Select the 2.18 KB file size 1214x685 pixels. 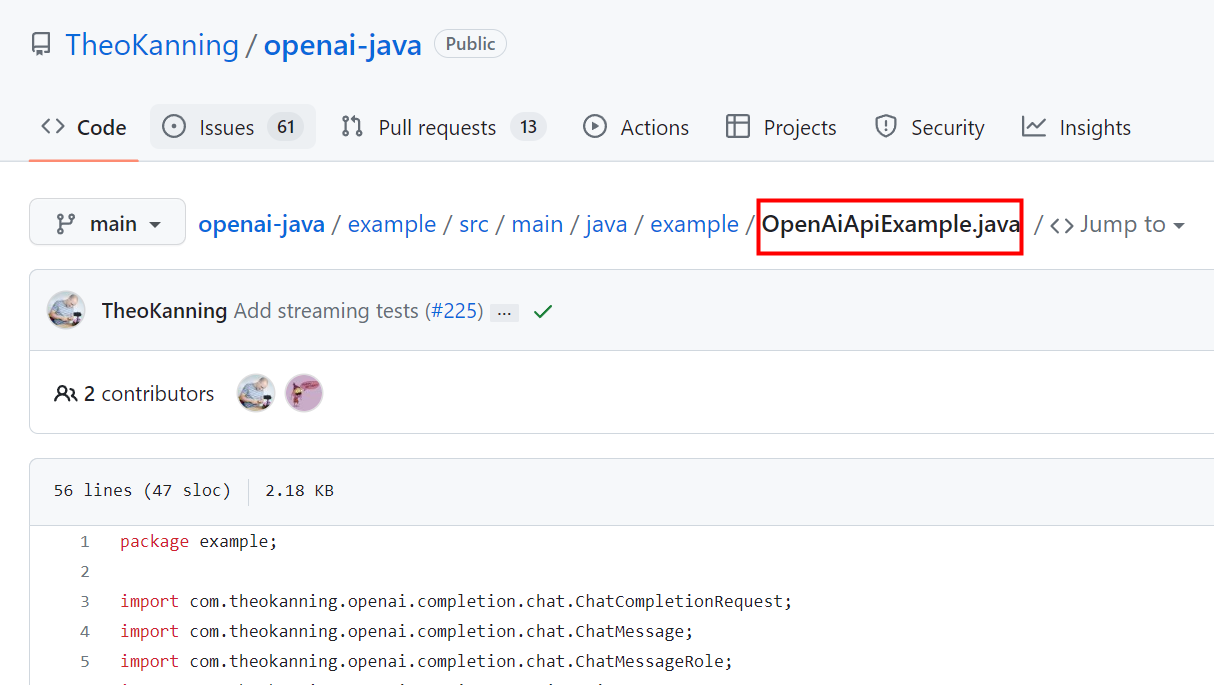pos(299,491)
